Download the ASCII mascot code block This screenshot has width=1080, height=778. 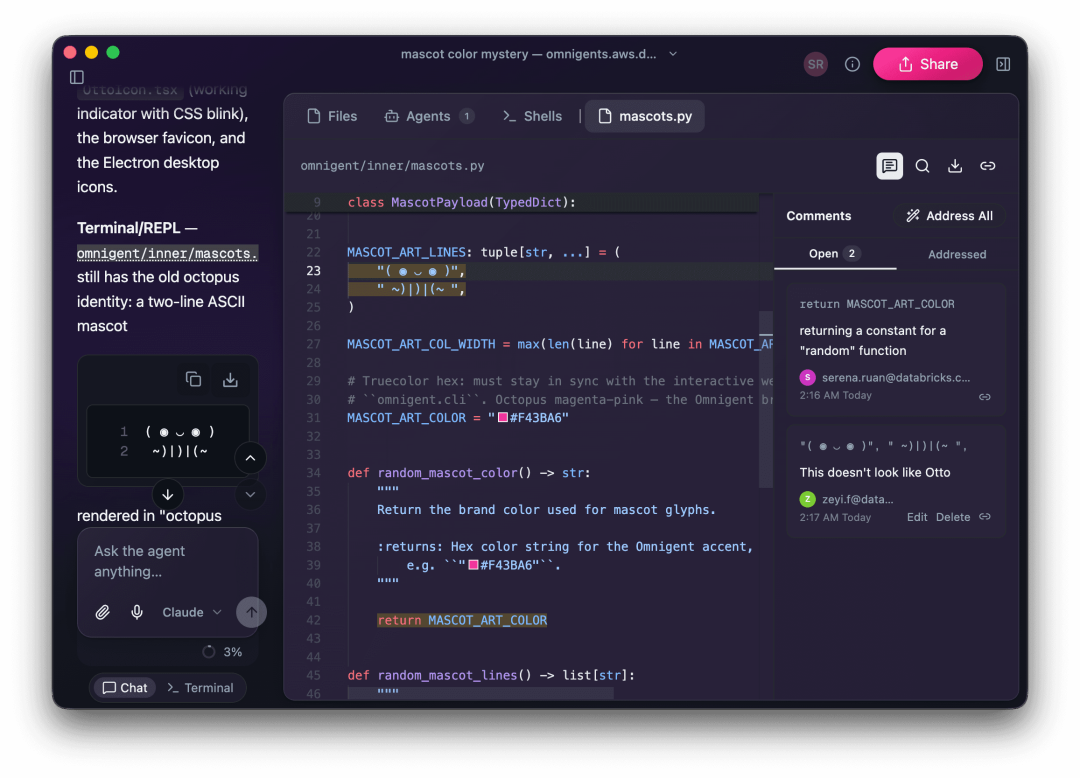(x=230, y=379)
